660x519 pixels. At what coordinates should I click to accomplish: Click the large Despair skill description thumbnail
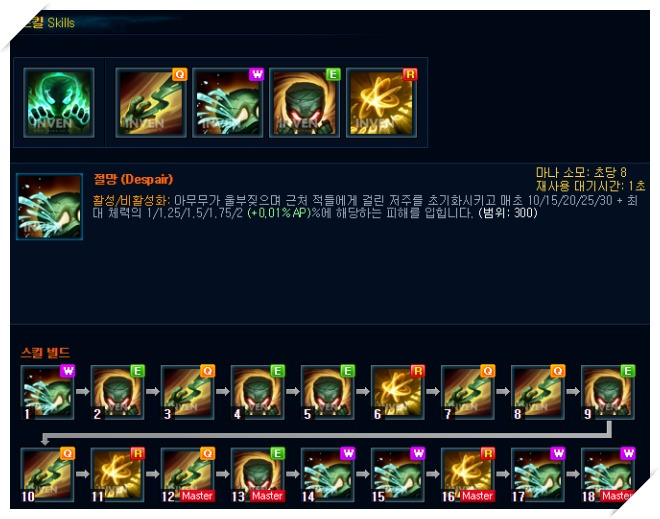(49, 207)
